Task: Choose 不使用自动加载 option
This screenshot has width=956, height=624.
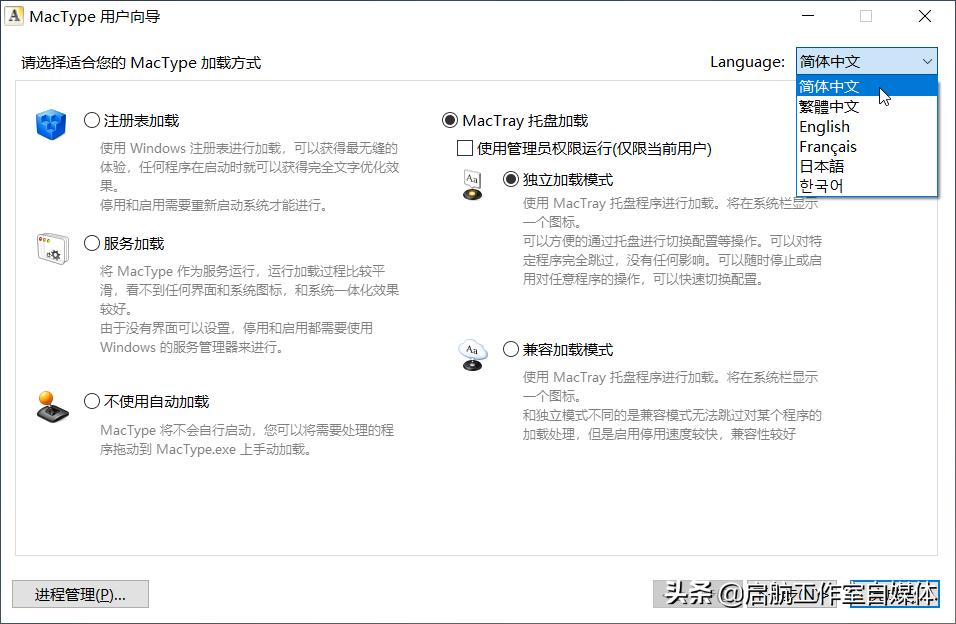Action: (90, 400)
